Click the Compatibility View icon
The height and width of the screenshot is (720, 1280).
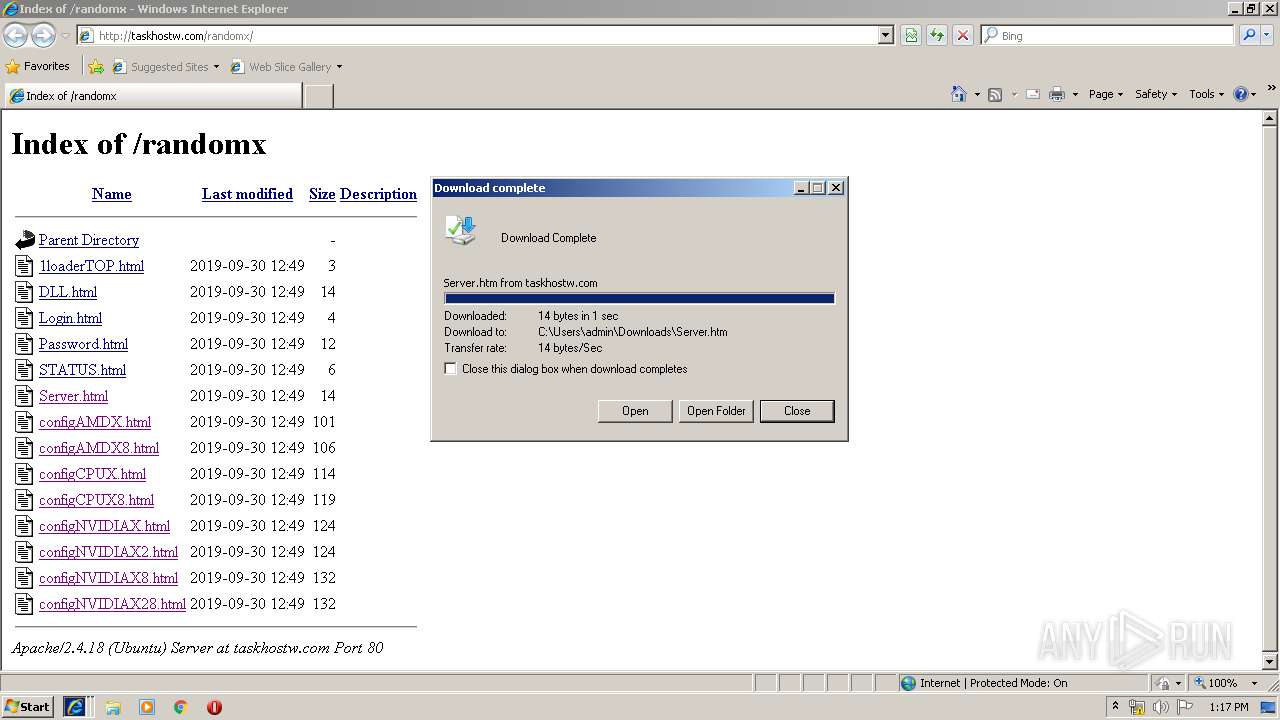pyautogui.click(x=911, y=35)
